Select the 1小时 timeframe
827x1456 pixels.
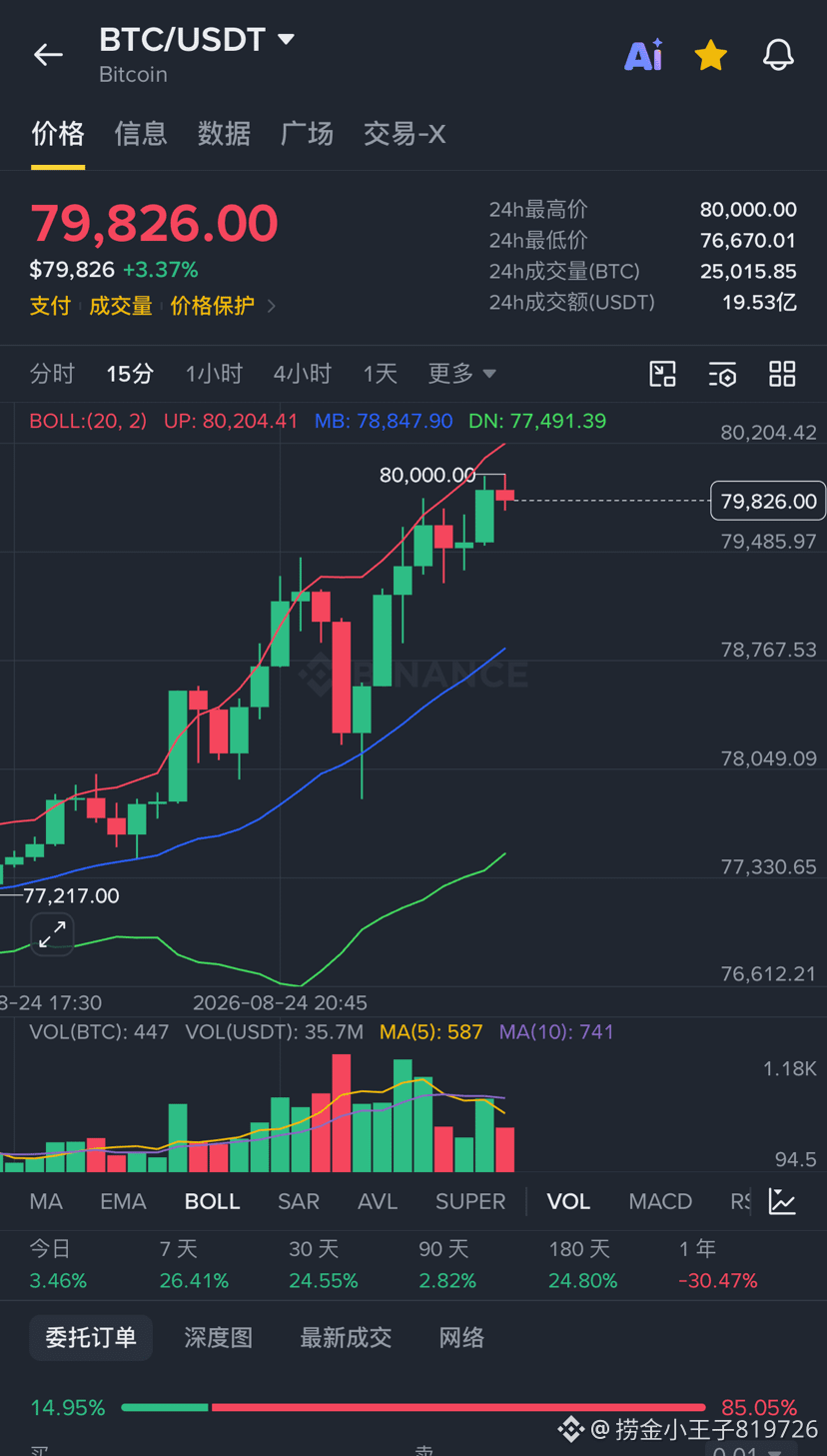pos(214,374)
